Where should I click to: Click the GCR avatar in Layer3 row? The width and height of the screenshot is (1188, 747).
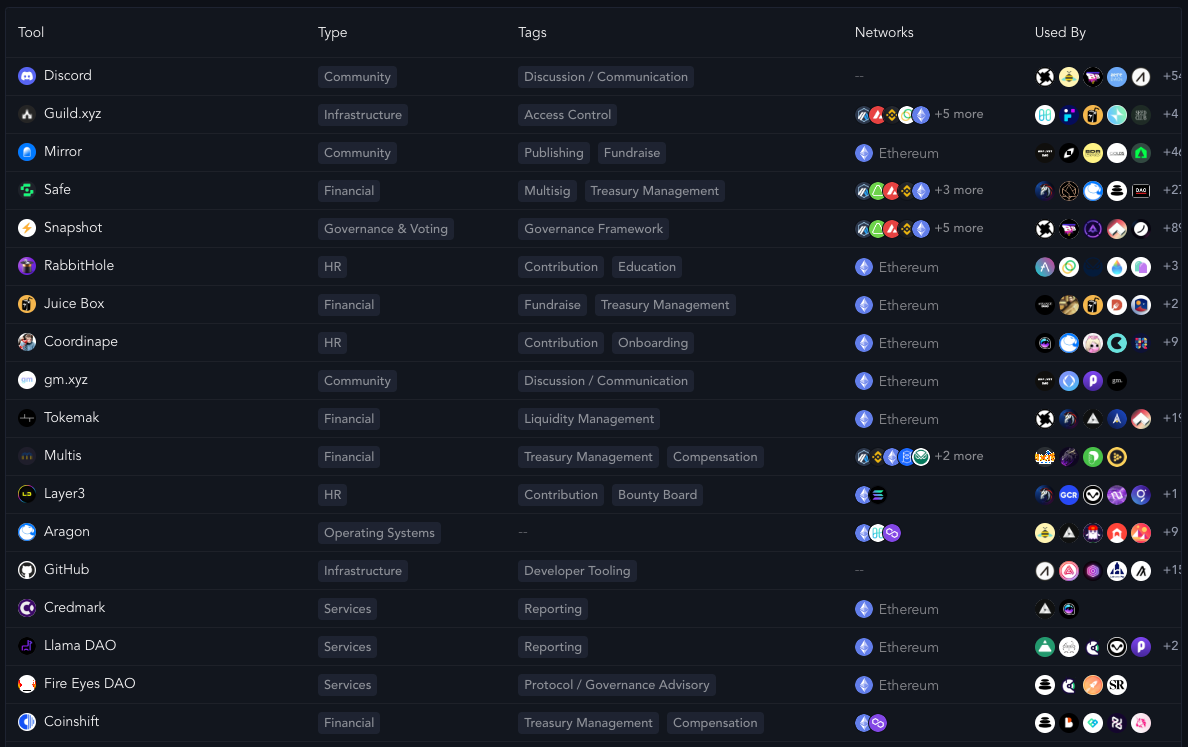(x=1068, y=495)
